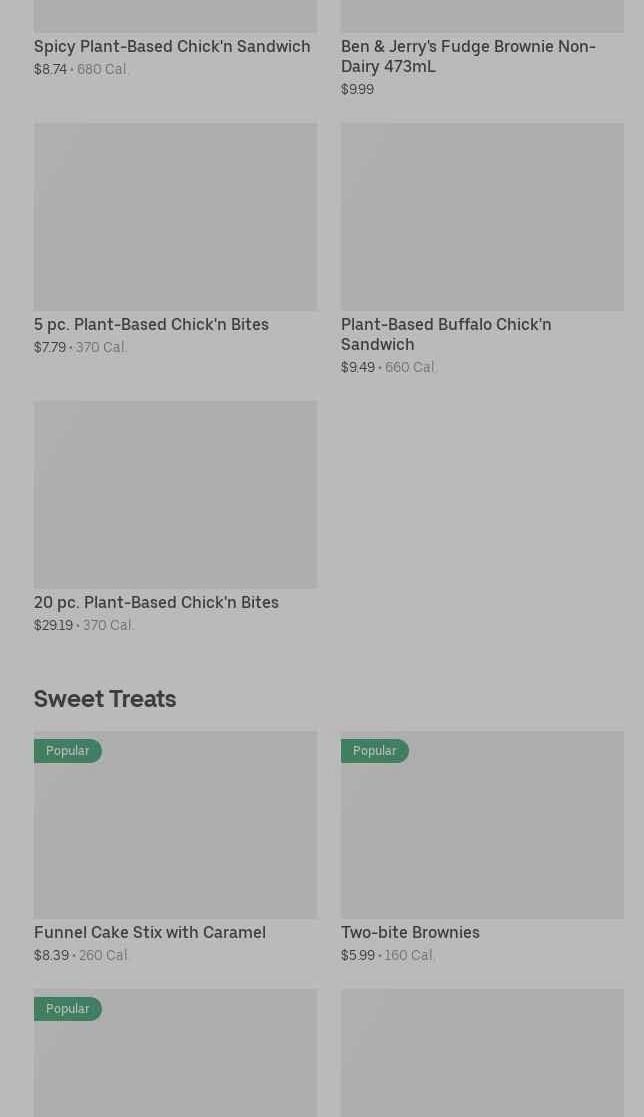Select the Plant-Based Buffalo Chick'n Sandwich title
This screenshot has height=1117, width=644.
[446, 334]
